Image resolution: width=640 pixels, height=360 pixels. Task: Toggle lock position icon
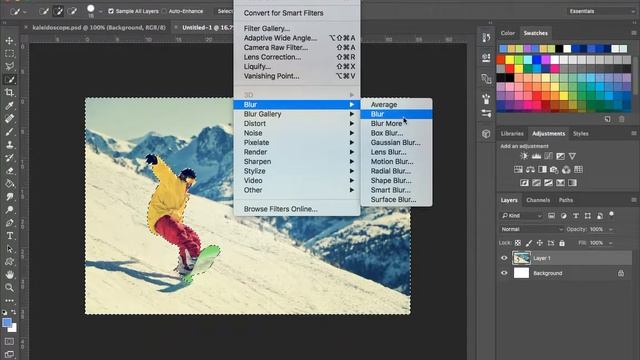click(540, 243)
